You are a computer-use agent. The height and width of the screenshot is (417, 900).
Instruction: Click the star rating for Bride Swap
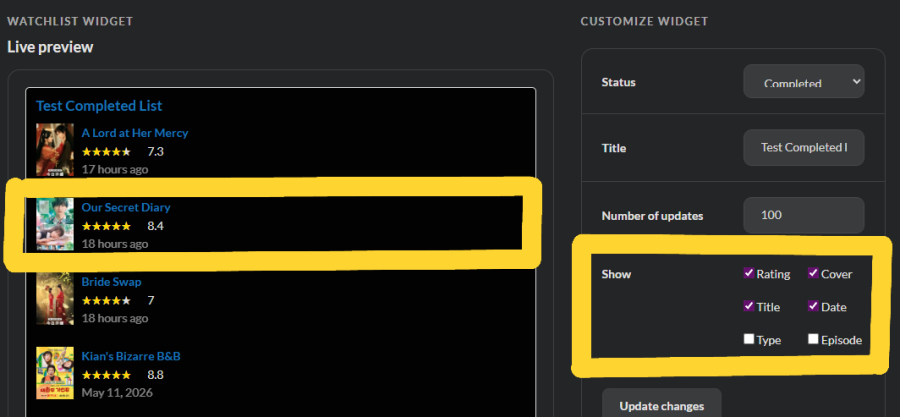click(106, 301)
